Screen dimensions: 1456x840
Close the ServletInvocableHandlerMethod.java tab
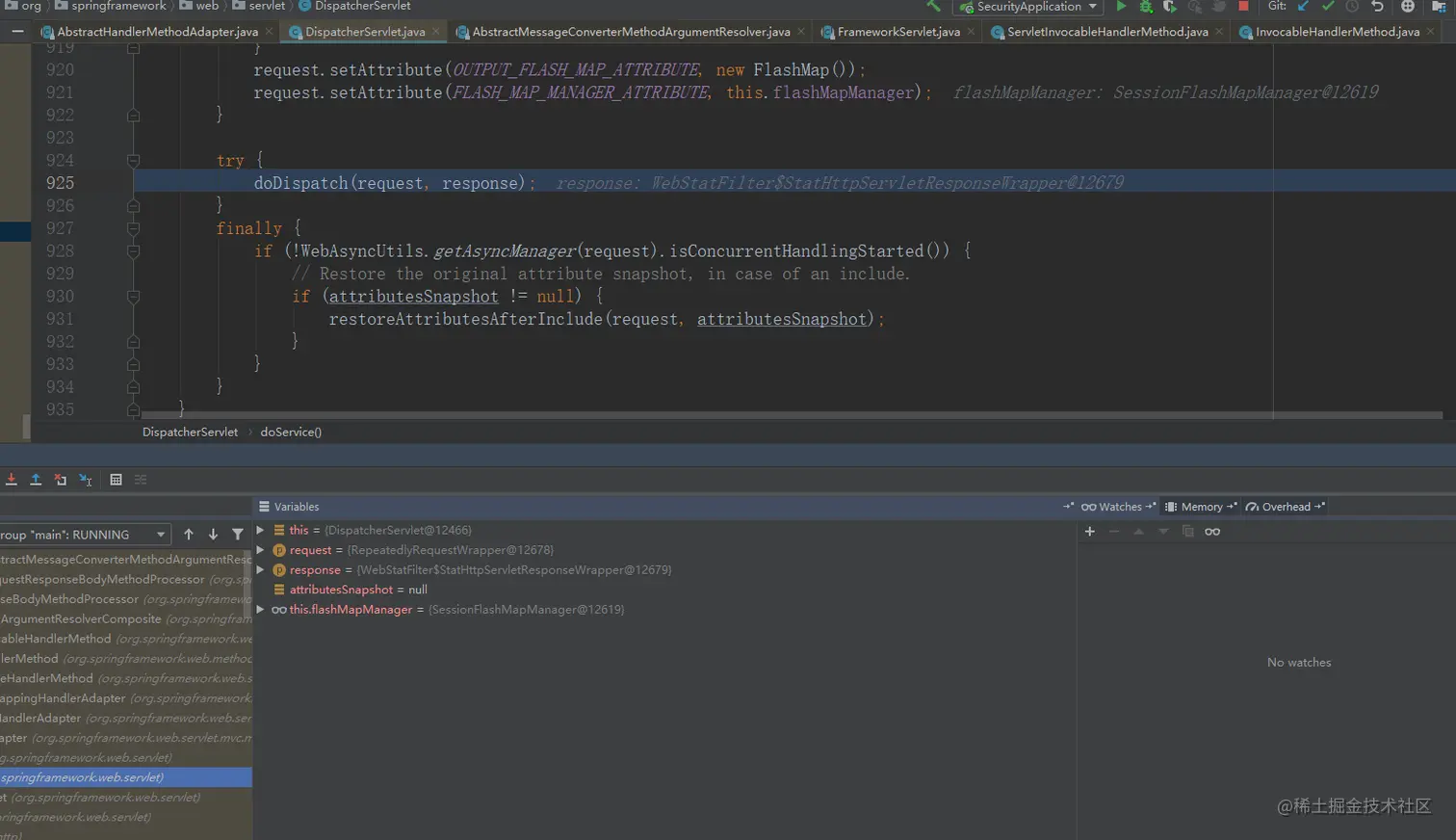point(1219,32)
